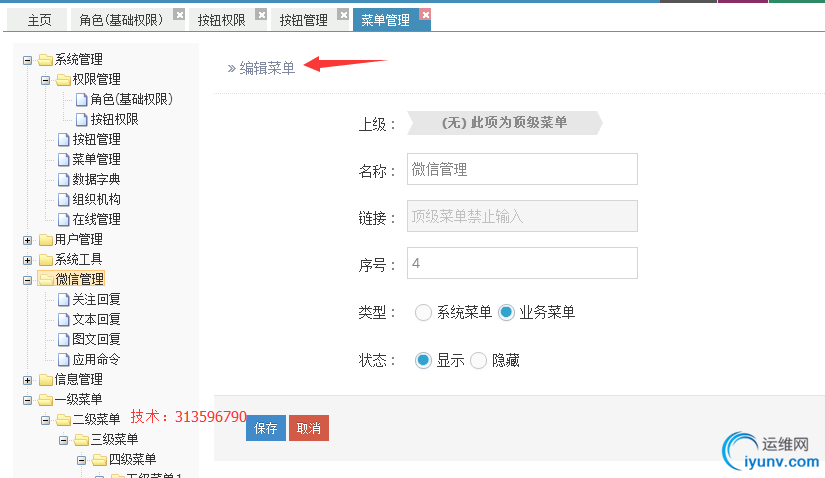825x478 pixels.
Task: Click page icon beside tree item 角色(基础权限)
Action: click(x=82, y=99)
